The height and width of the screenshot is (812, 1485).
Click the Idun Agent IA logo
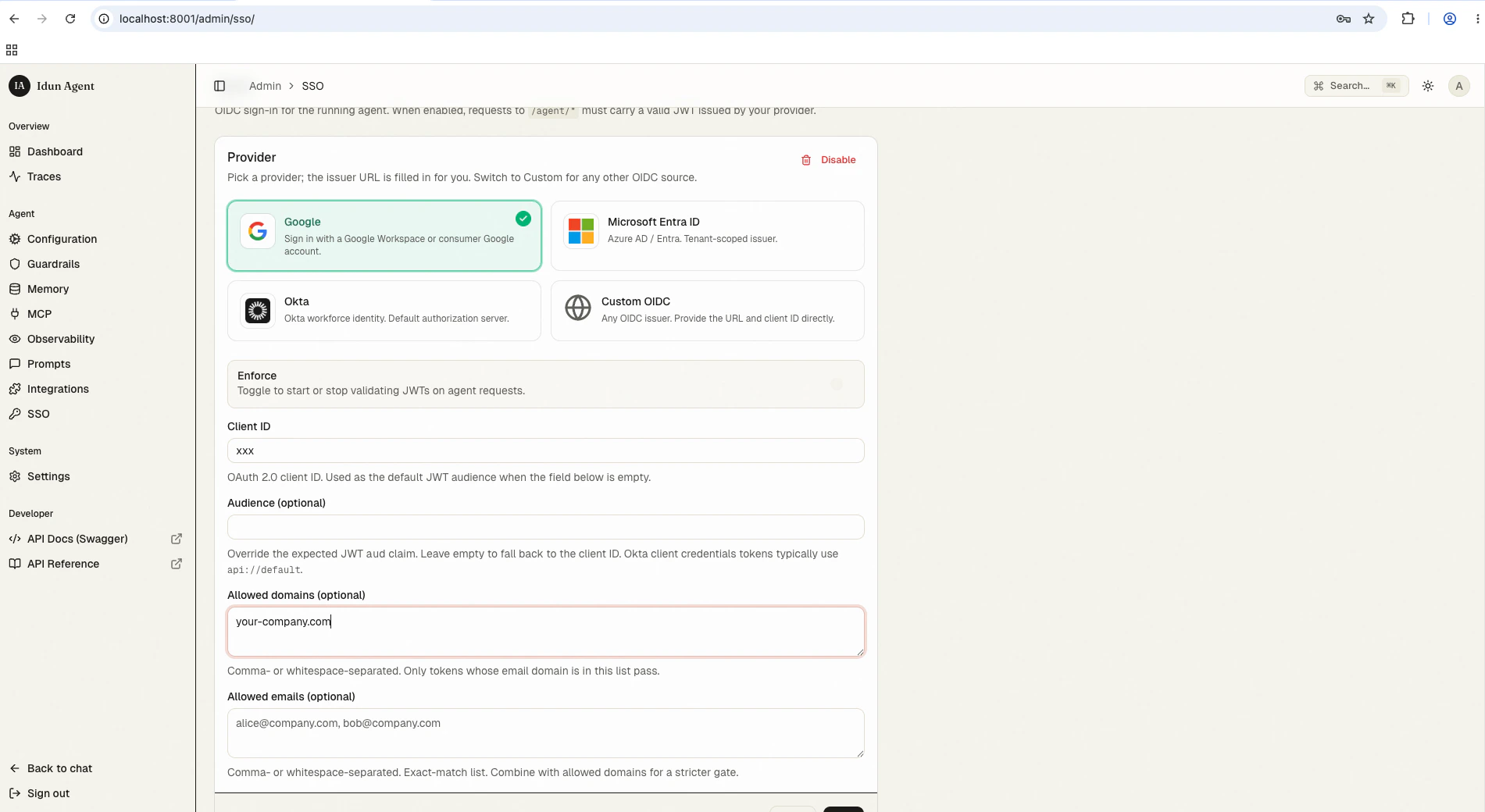click(20, 86)
